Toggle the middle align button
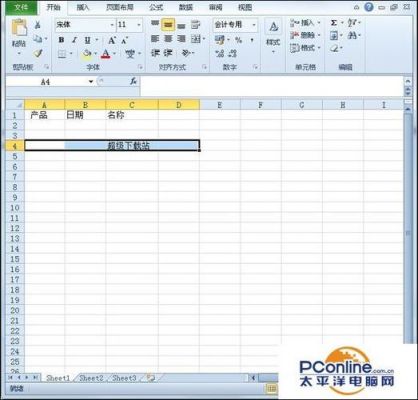 point(168,25)
